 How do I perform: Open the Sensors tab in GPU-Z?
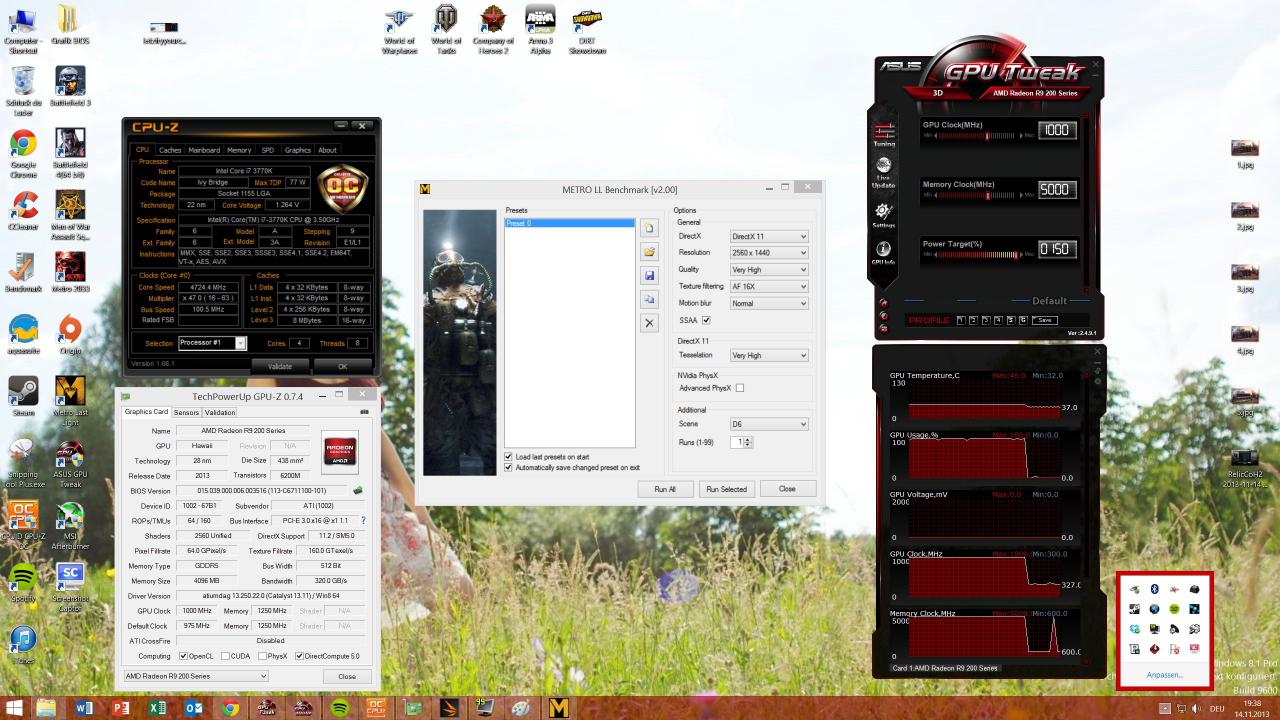click(186, 412)
